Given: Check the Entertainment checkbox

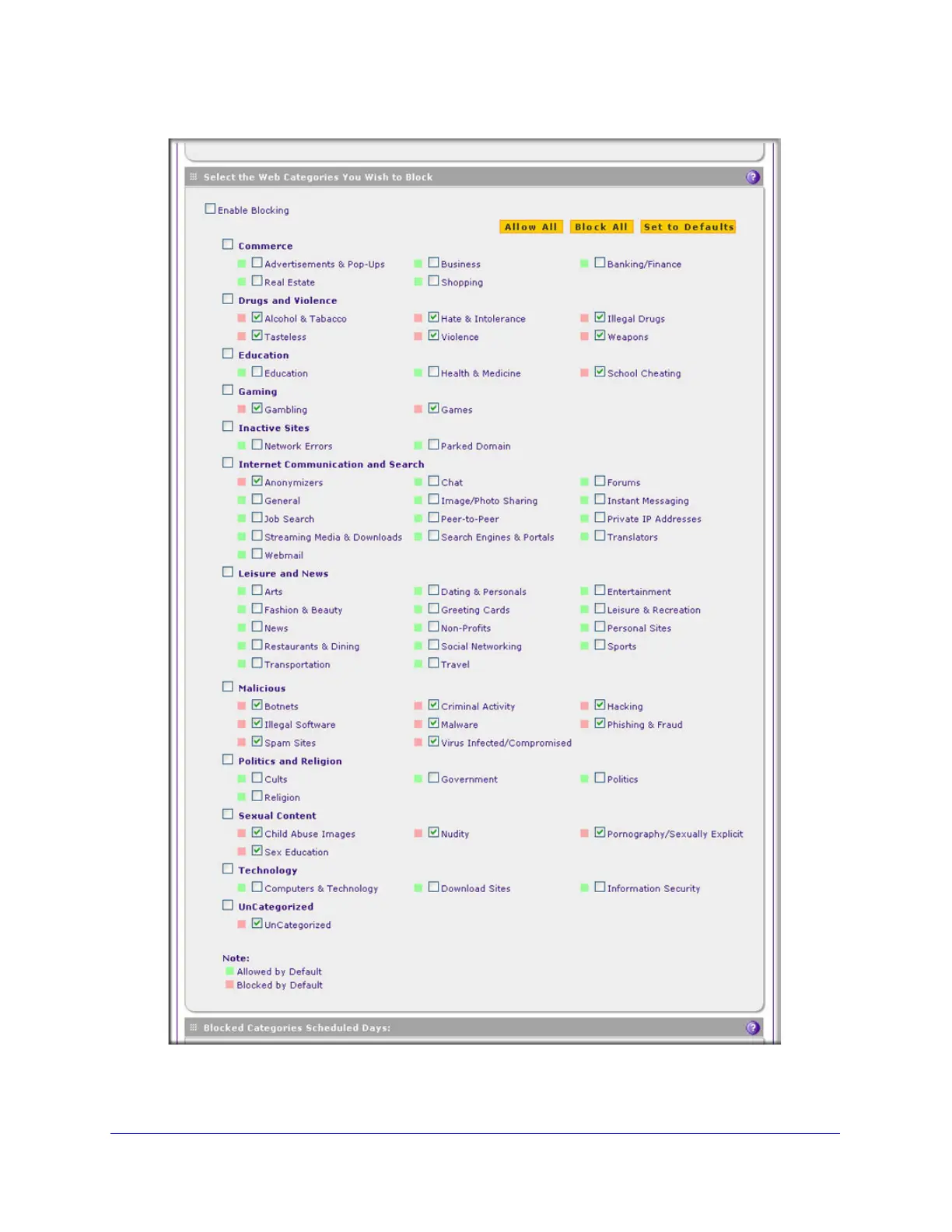Looking at the screenshot, I should (600, 590).
